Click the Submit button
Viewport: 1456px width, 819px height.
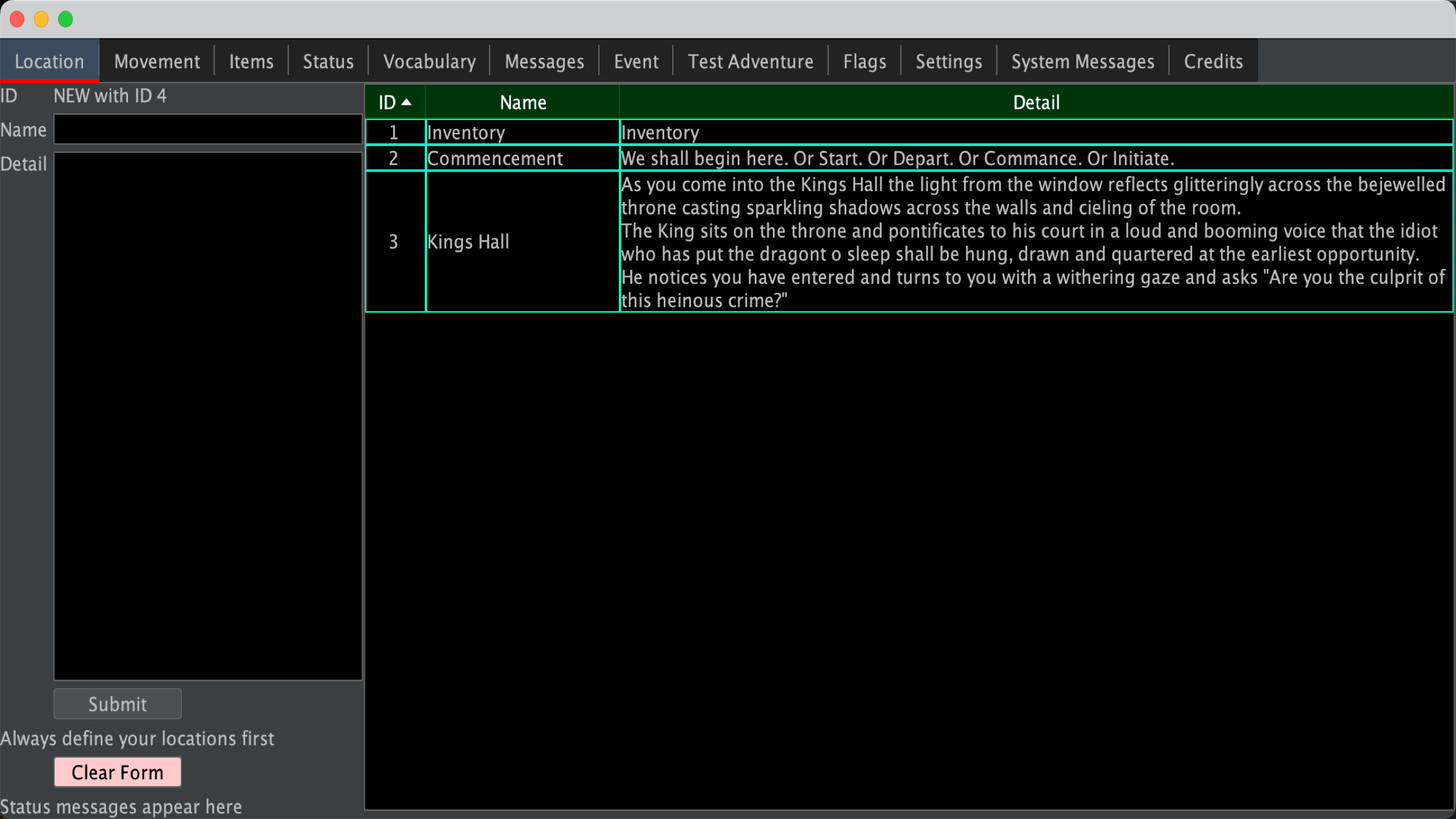[117, 704]
